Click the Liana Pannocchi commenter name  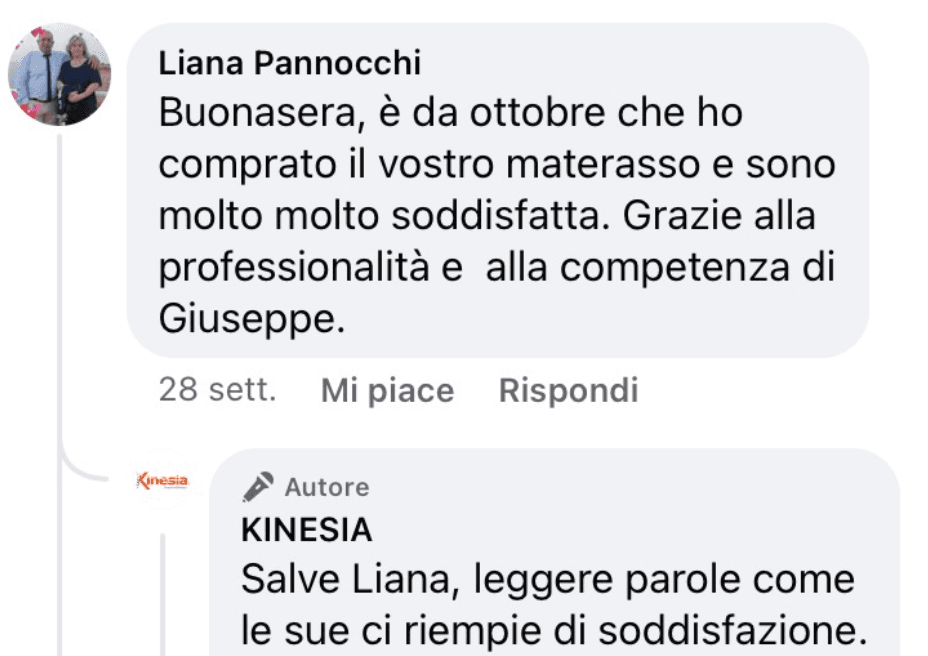point(290,63)
